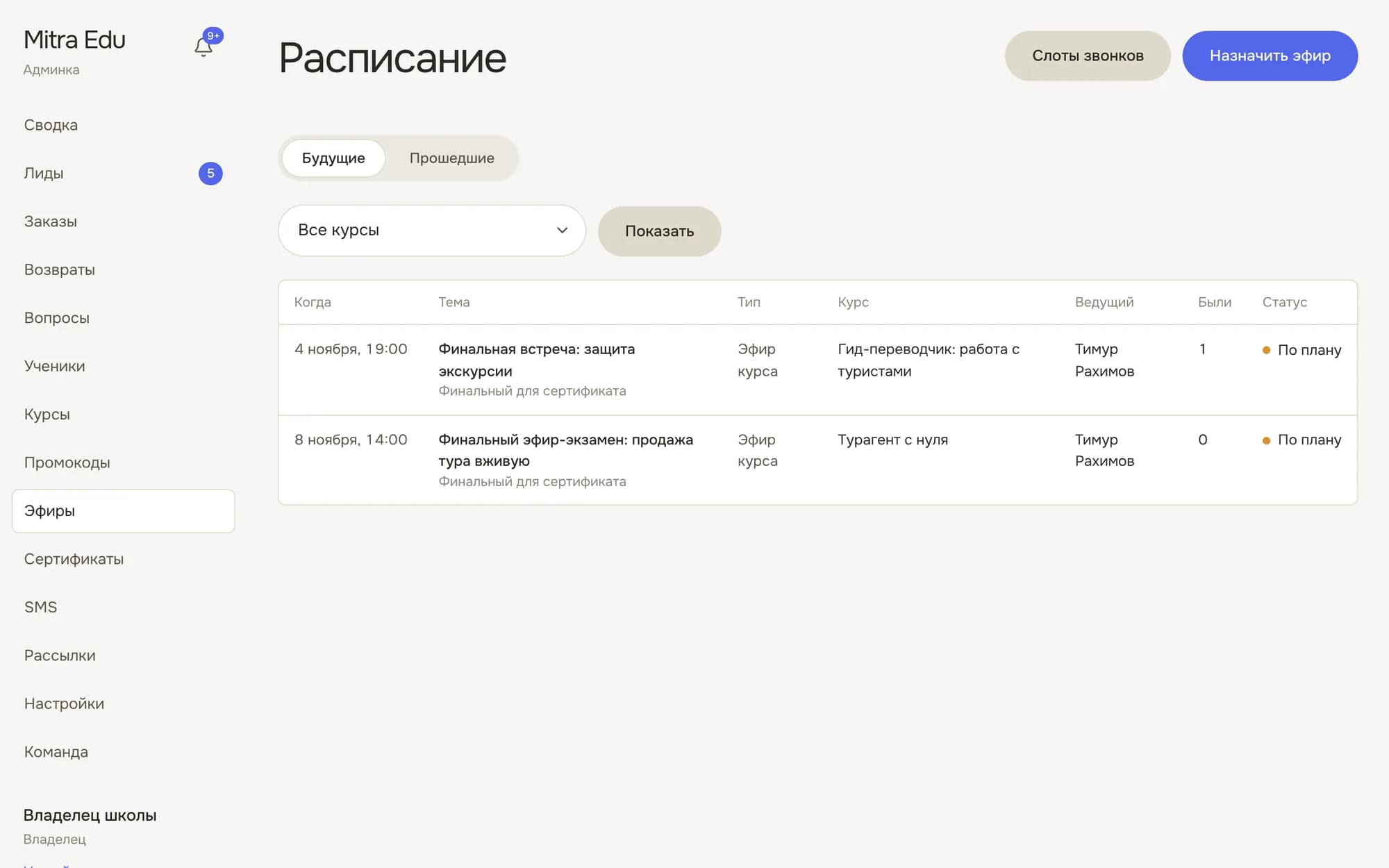Click course Гид-переводчик: работа с туристами
The width and height of the screenshot is (1389, 868).
929,360
